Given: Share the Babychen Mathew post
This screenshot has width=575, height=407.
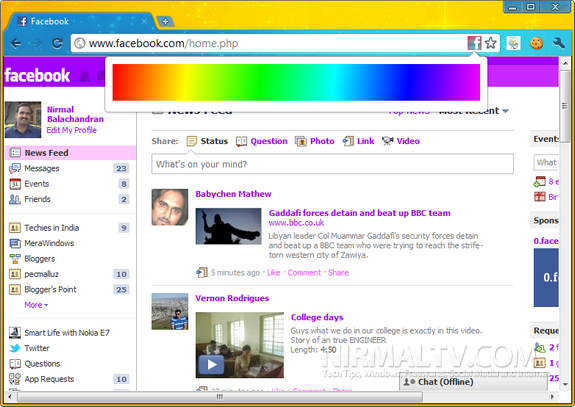Looking at the screenshot, I should coord(338,272).
